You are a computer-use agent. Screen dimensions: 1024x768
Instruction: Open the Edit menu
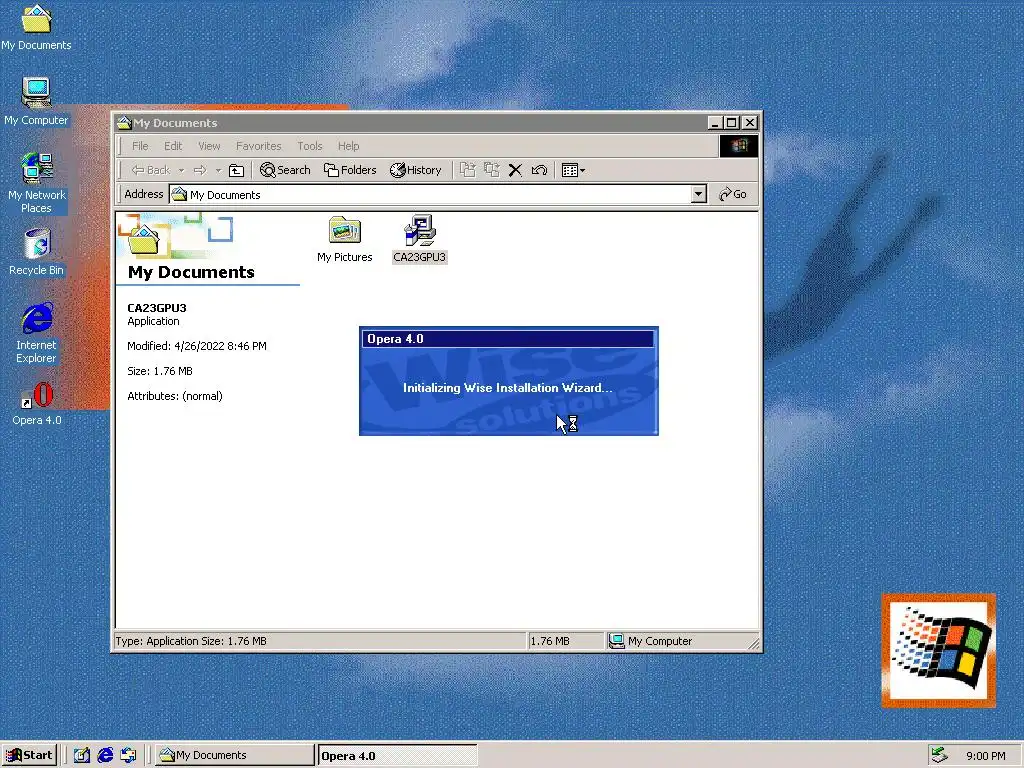coord(172,146)
